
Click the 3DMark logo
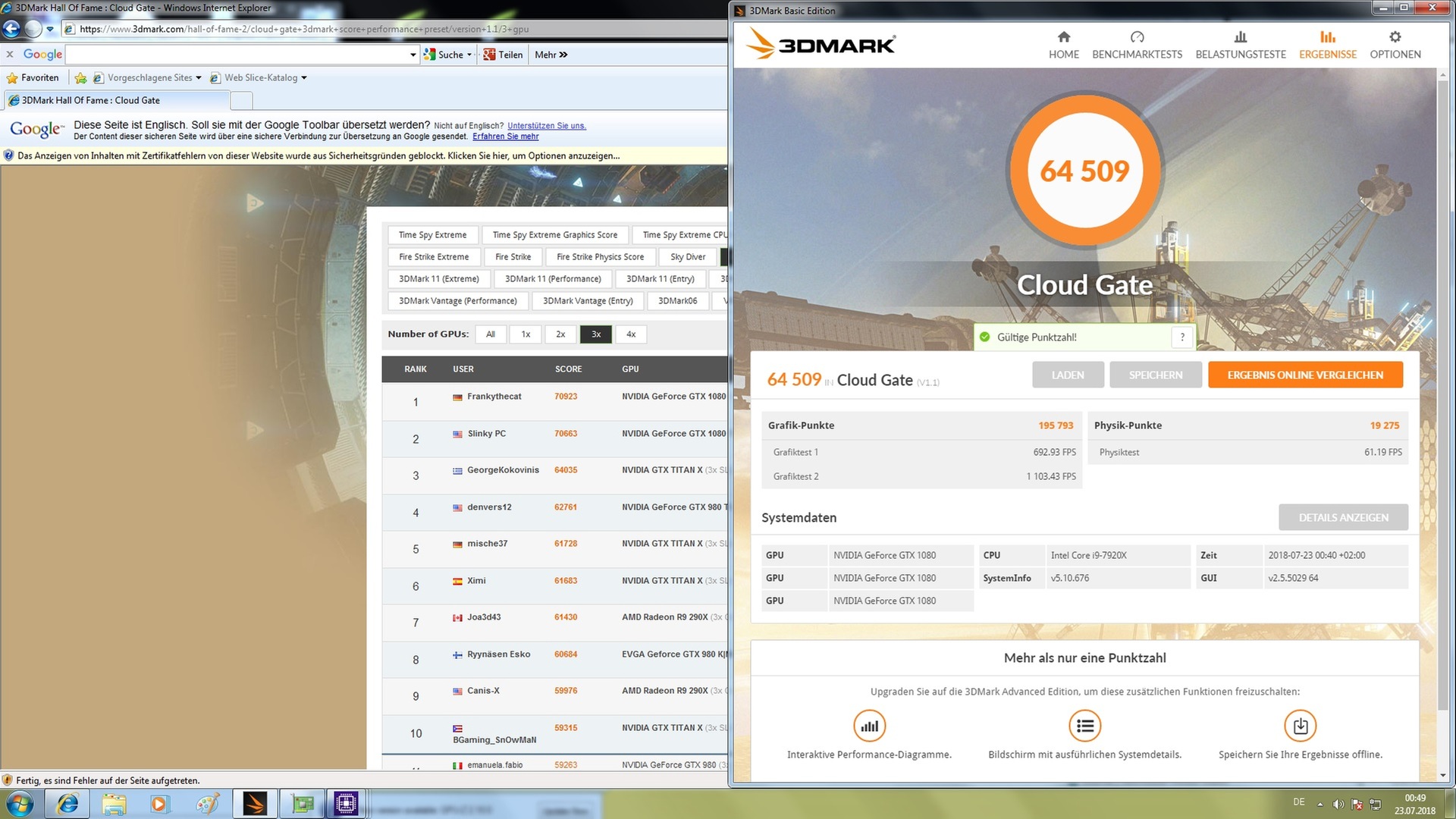click(x=821, y=44)
